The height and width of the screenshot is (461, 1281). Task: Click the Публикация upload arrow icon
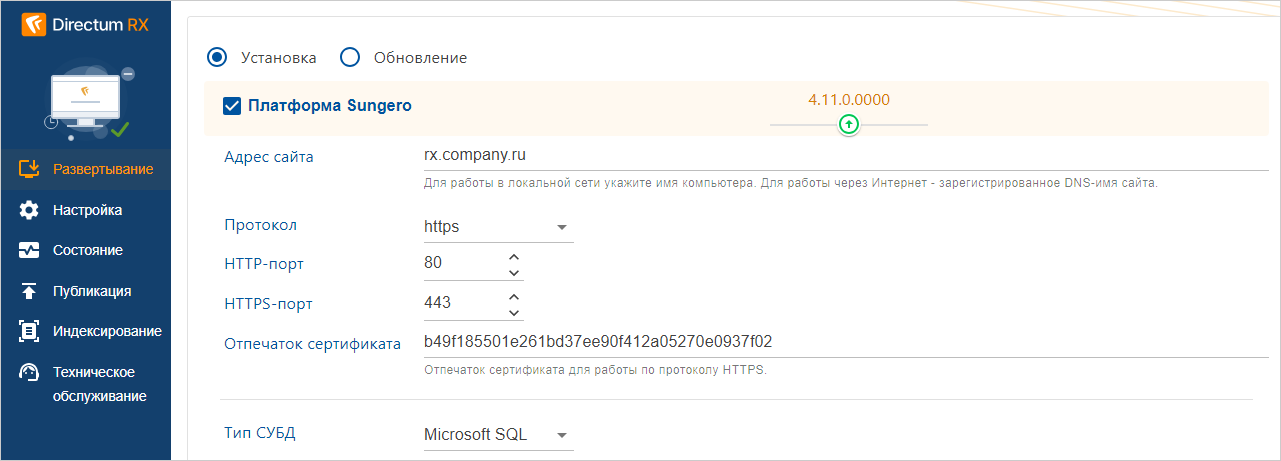tap(29, 291)
